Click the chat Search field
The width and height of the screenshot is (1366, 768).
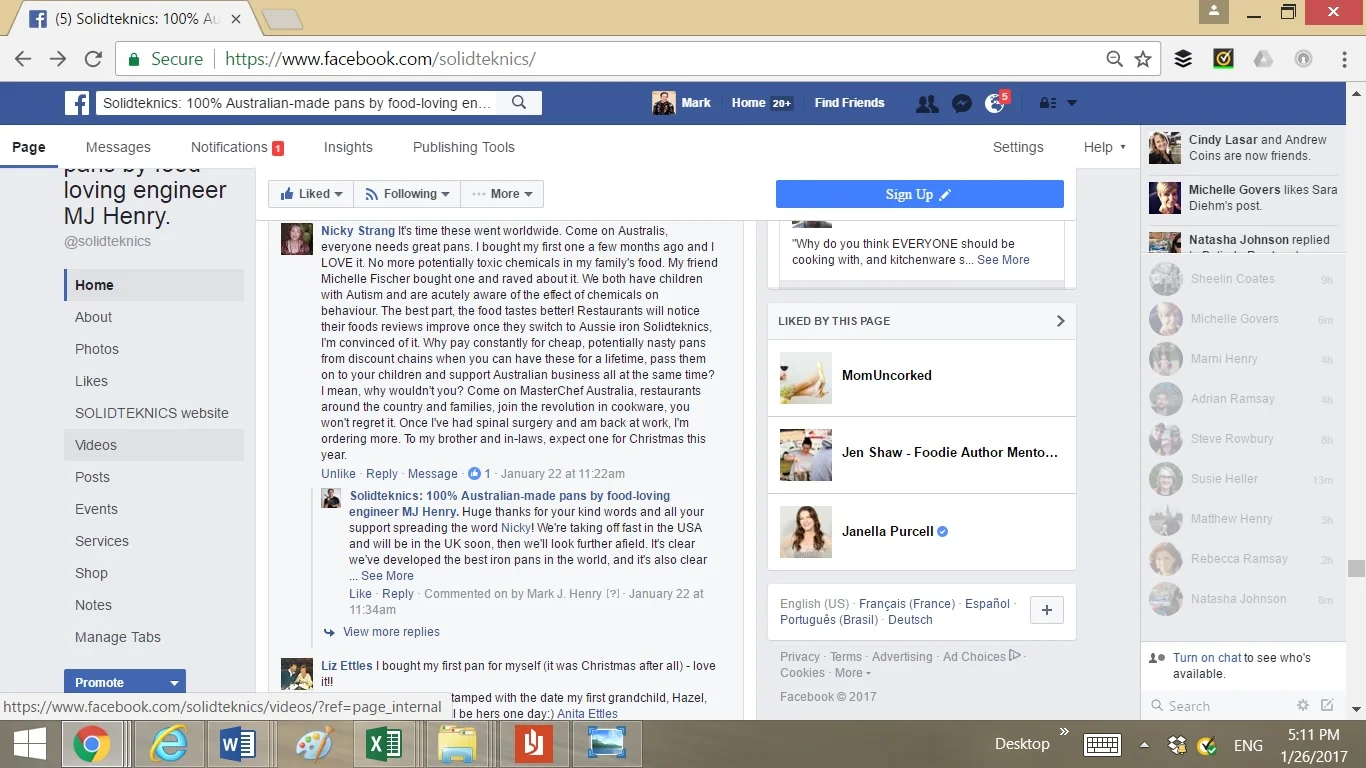point(1220,705)
